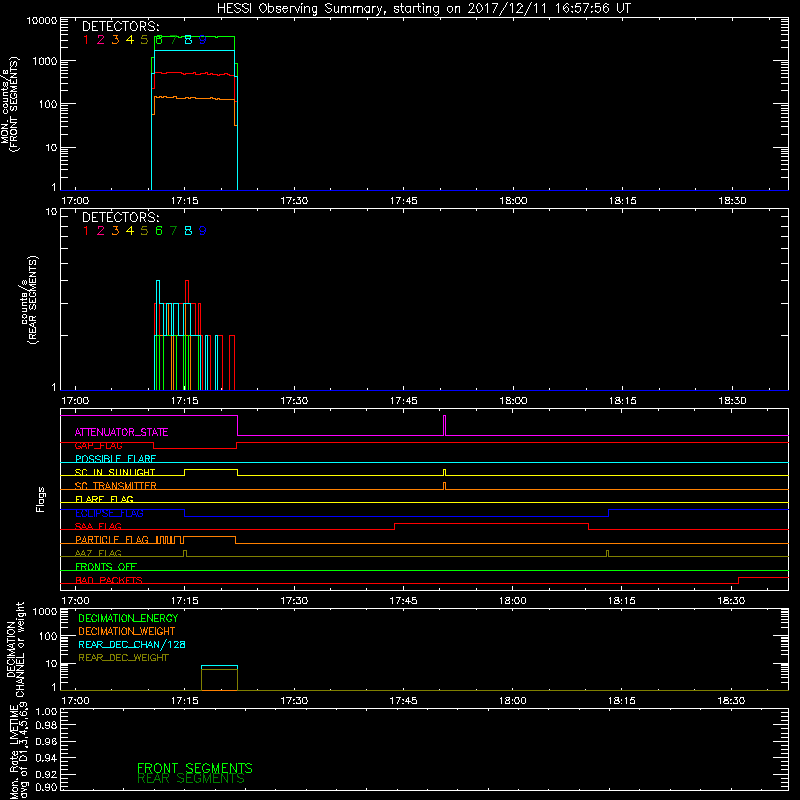This screenshot has width=800, height=800.
Task: Click the 18:15 tick under Flags plot
Action: pos(622,601)
